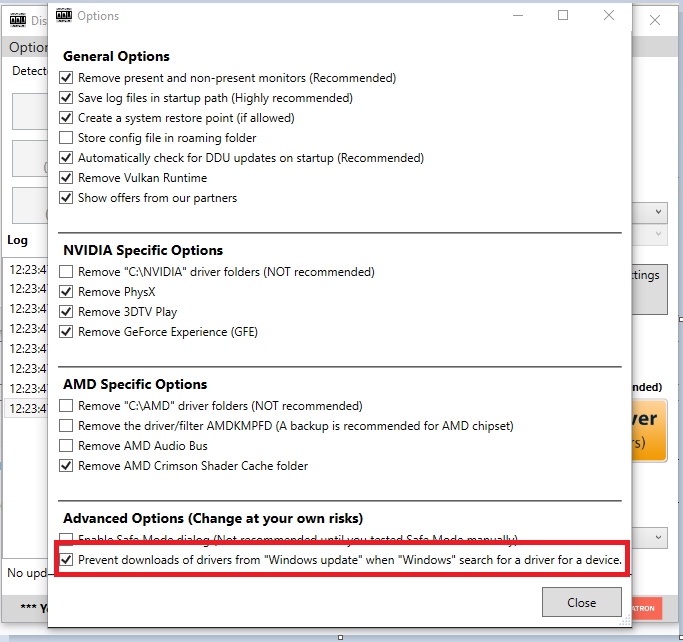Close the Options dialog with the X icon

(x=609, y=15)
